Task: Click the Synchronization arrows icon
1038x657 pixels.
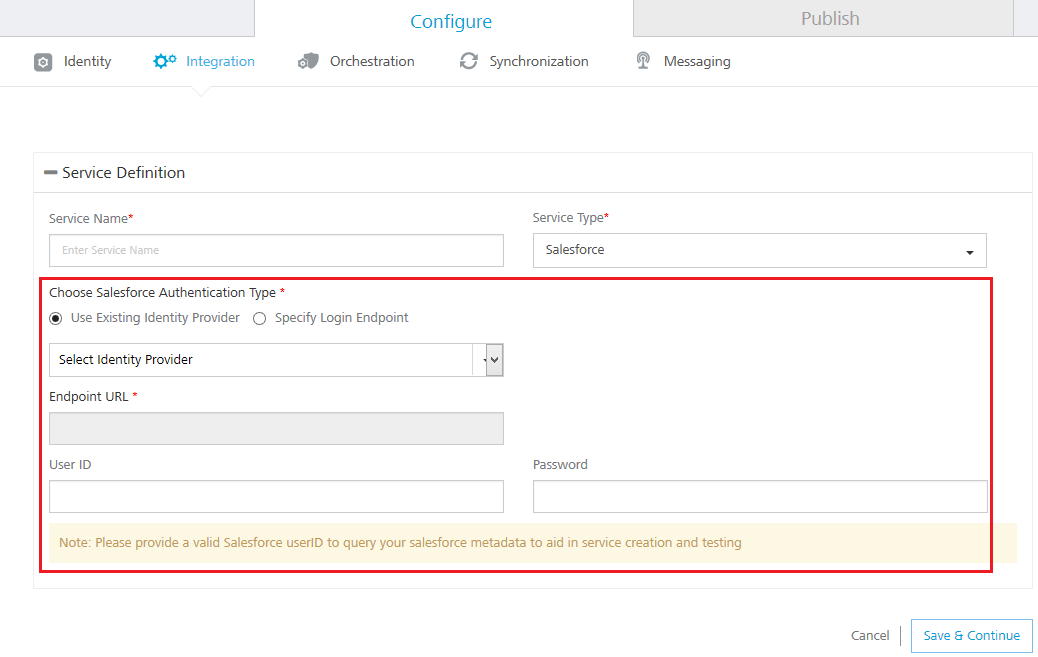Action: [469, 62]
